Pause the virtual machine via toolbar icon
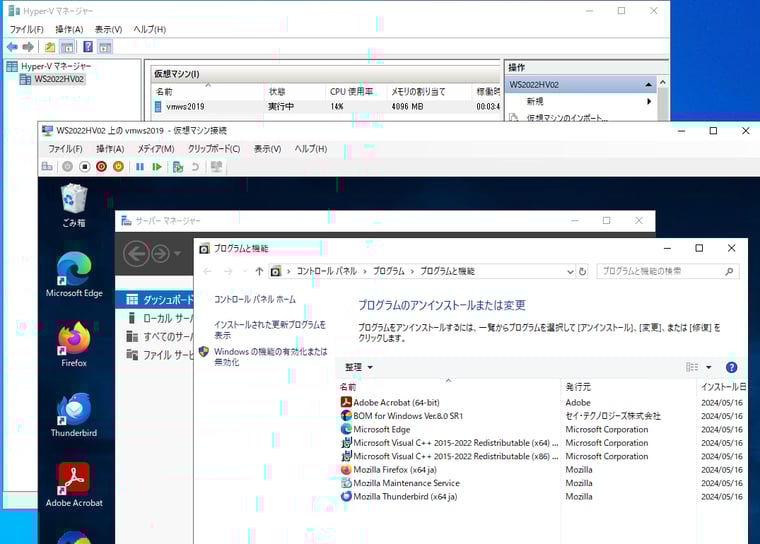The width and height of the screenshot is (760, 544). 140,167
